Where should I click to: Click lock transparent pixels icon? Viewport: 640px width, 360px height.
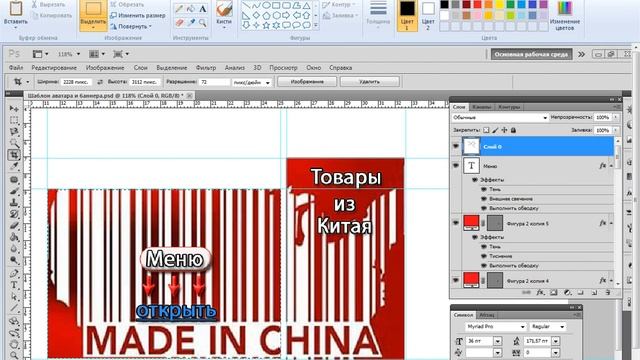click(486, 130)
